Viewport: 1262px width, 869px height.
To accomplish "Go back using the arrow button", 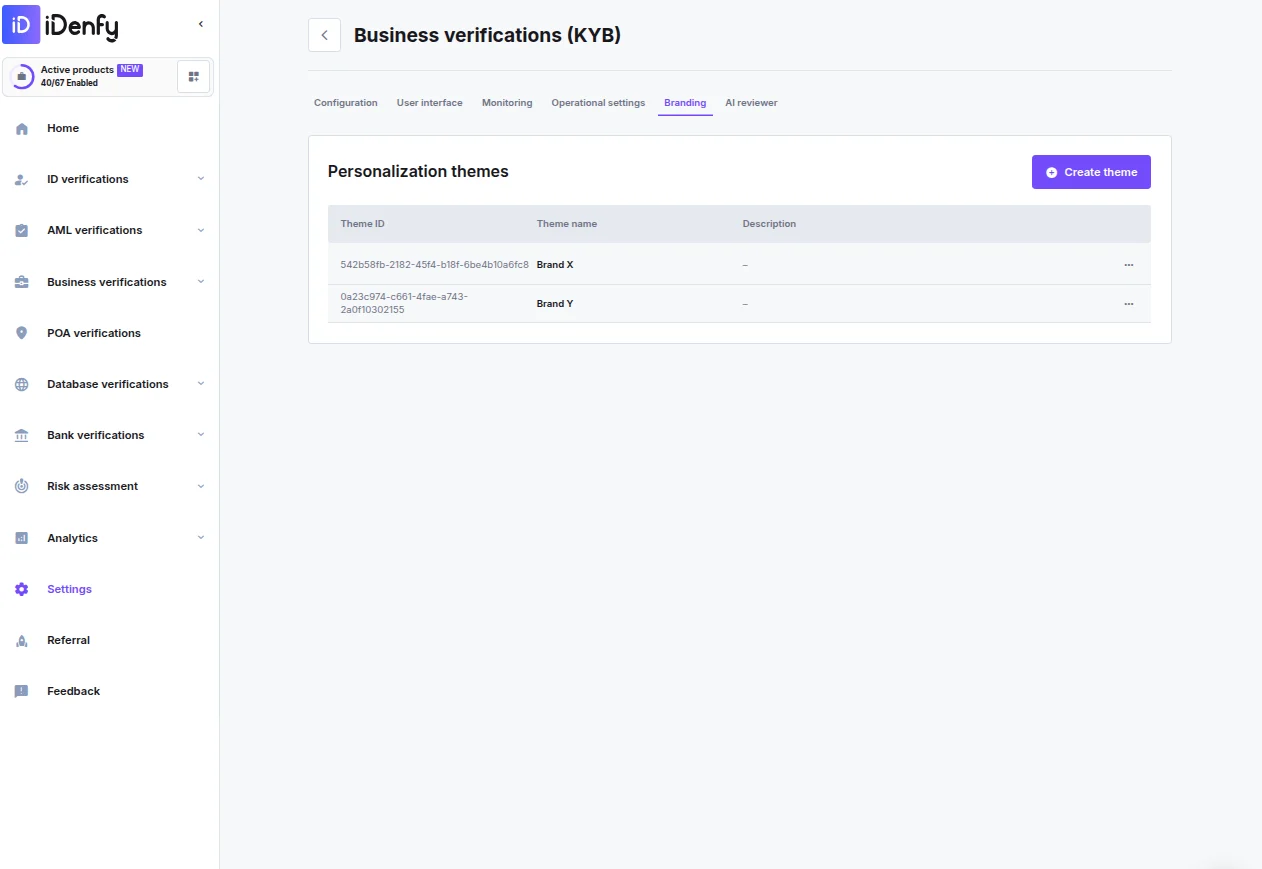I will click(324, 35).
